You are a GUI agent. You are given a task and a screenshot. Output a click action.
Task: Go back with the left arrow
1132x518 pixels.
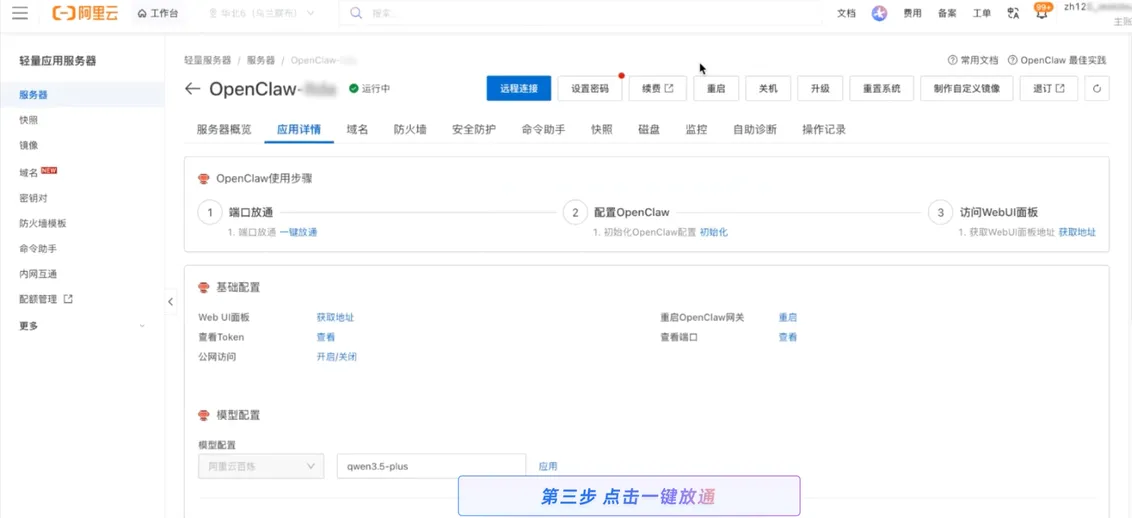coord(192,89)
